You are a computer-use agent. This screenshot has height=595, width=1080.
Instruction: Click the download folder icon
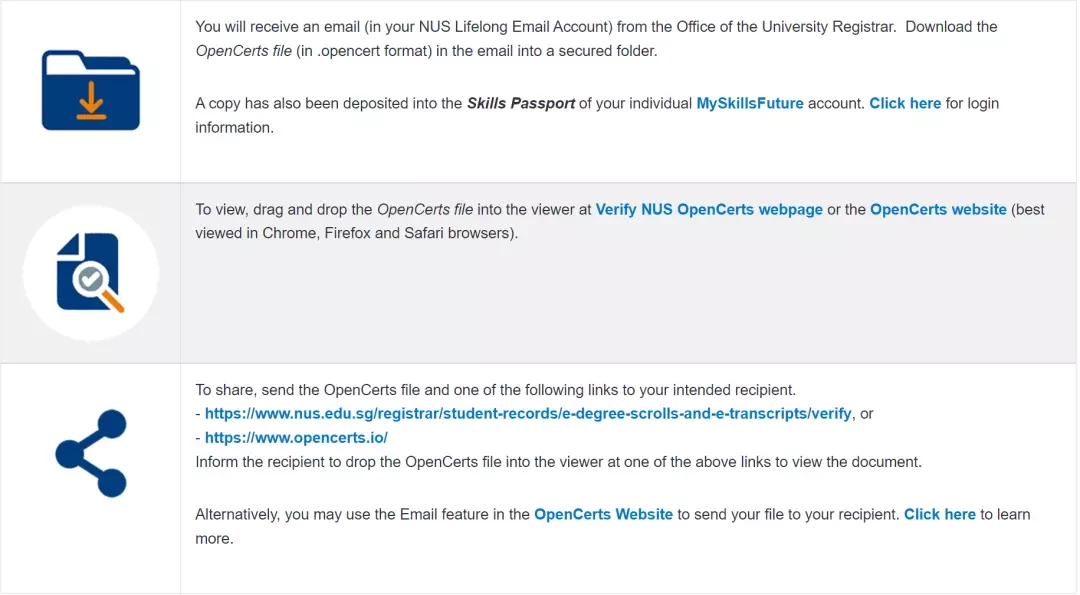click(x=90, y=90)
